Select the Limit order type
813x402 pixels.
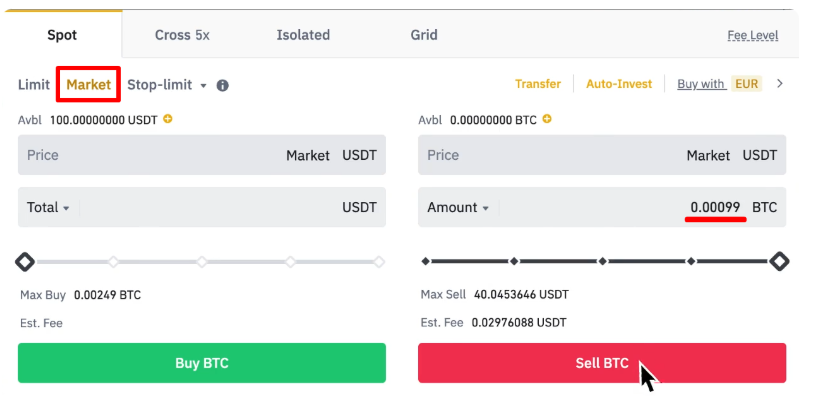point(34,85)
